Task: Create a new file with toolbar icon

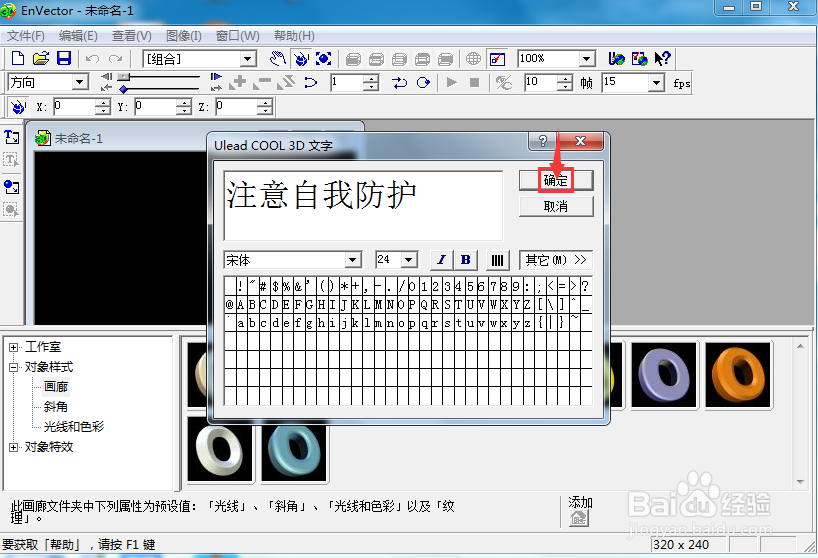Action: (x=18, y=58)
